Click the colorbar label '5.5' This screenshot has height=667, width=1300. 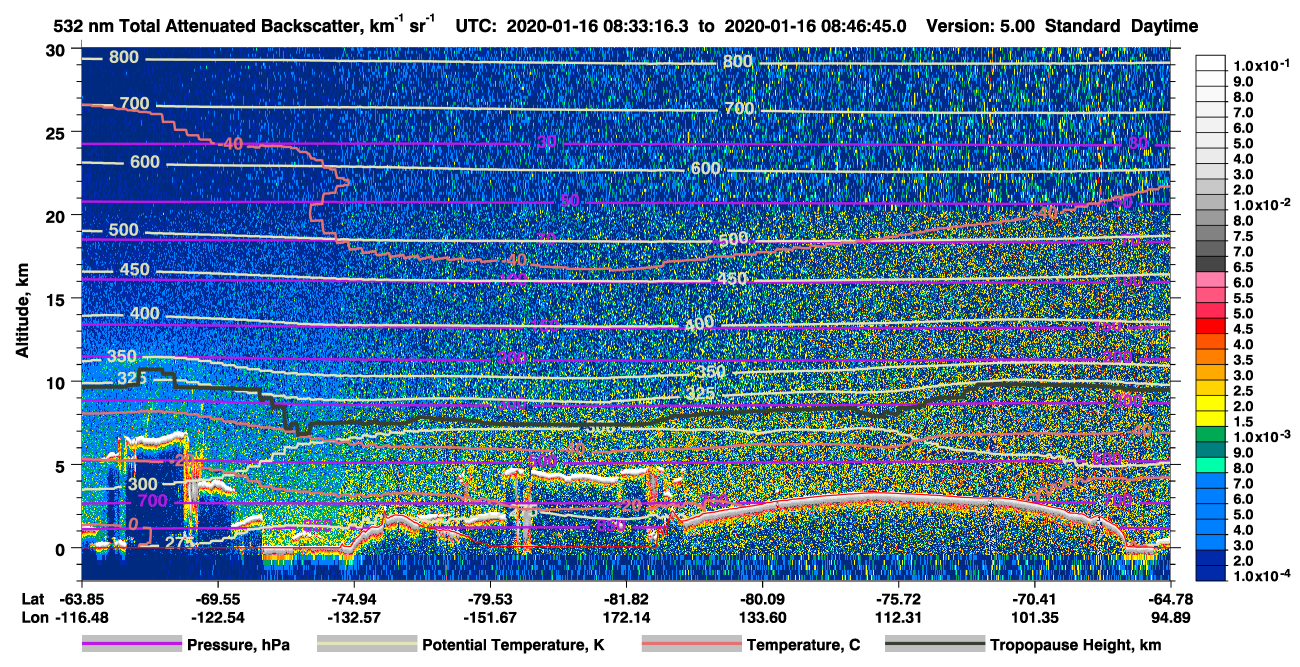[1242, 298]
